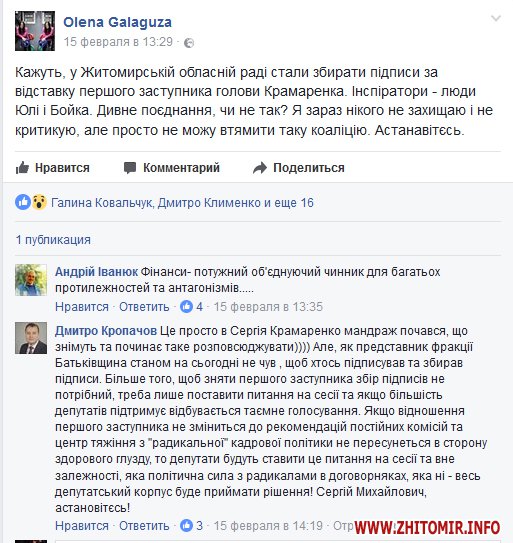Open Olena Galaguza's profile picture
Image resolution: width=513 pixels, height=543 pixels.
35,31
